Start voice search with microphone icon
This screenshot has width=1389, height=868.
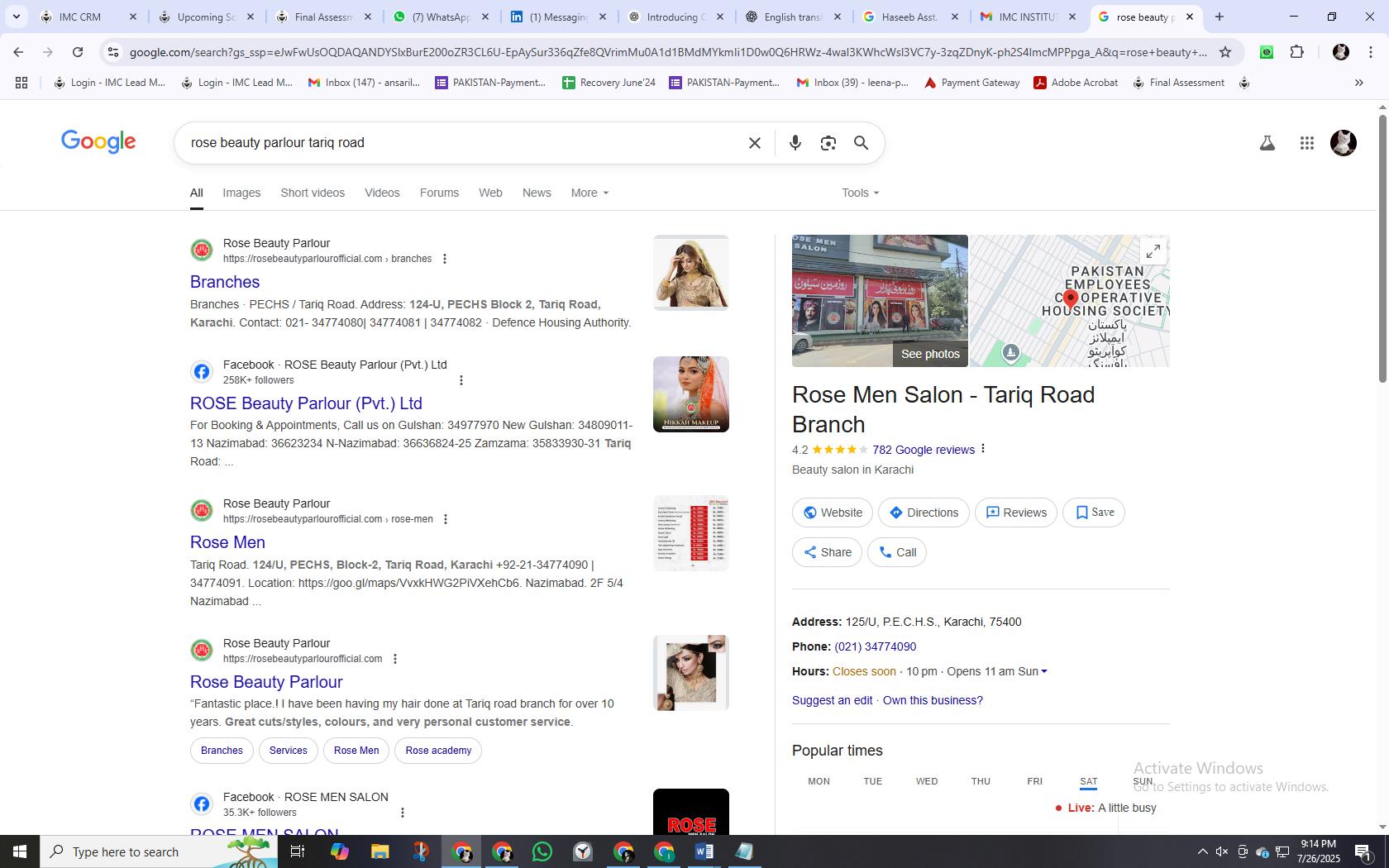click(795, 143)
